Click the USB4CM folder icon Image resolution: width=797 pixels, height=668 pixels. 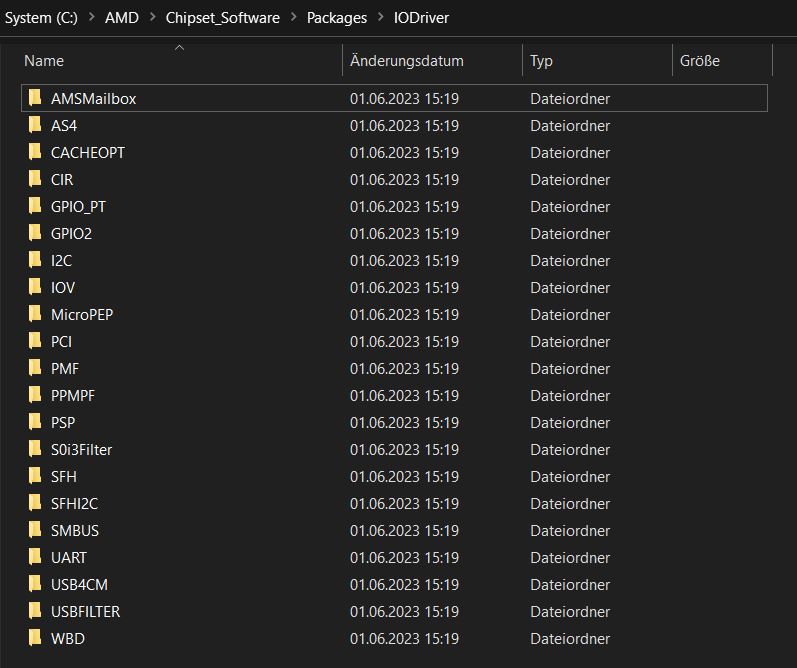[35, 583]
